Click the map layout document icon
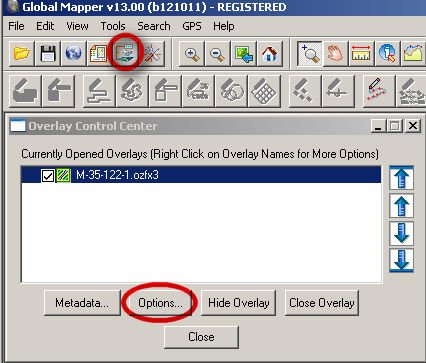Viewport: 426px width, 363px height. pos(99,53)
